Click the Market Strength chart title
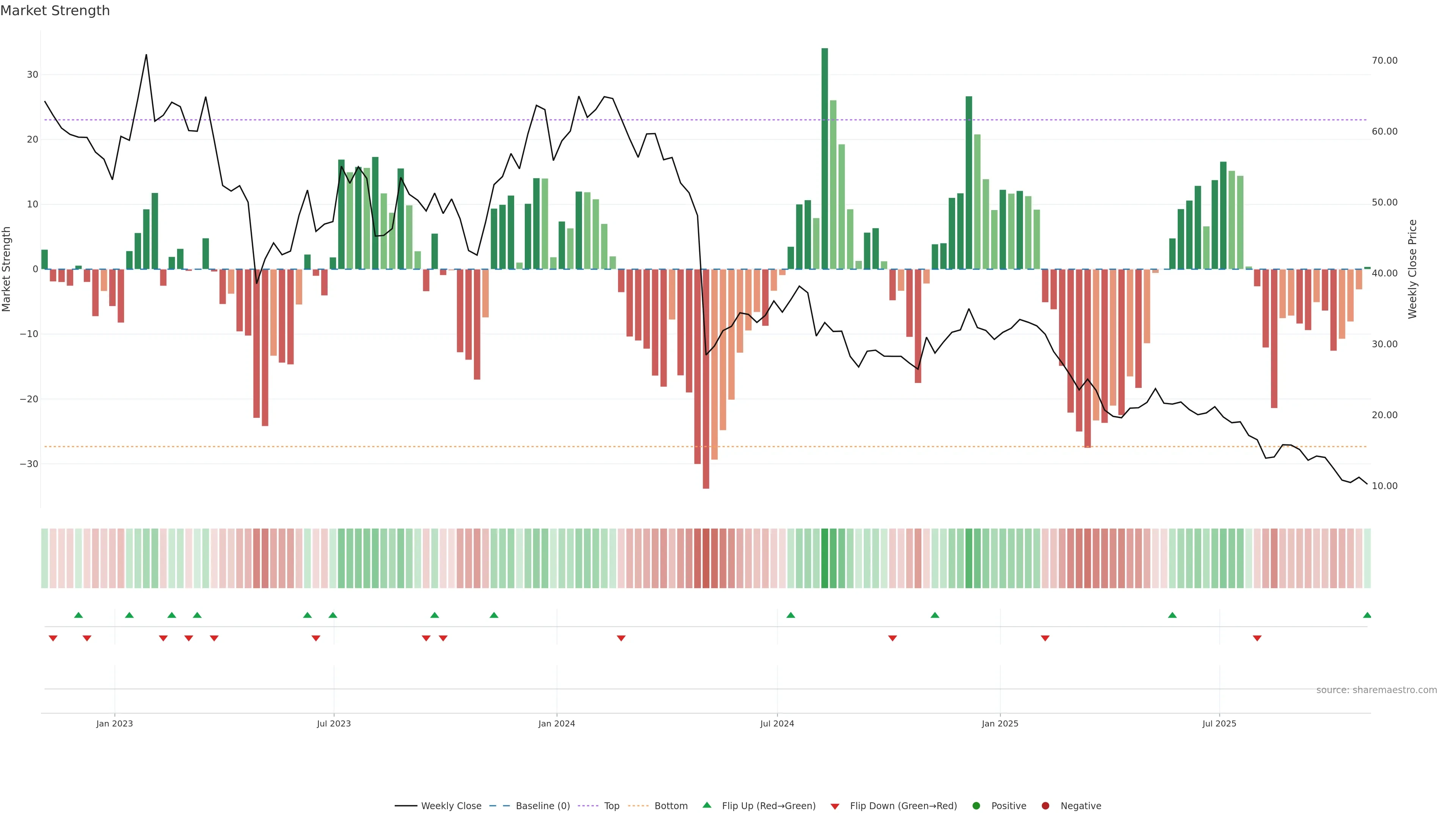1456x819 pixels. 55,11
